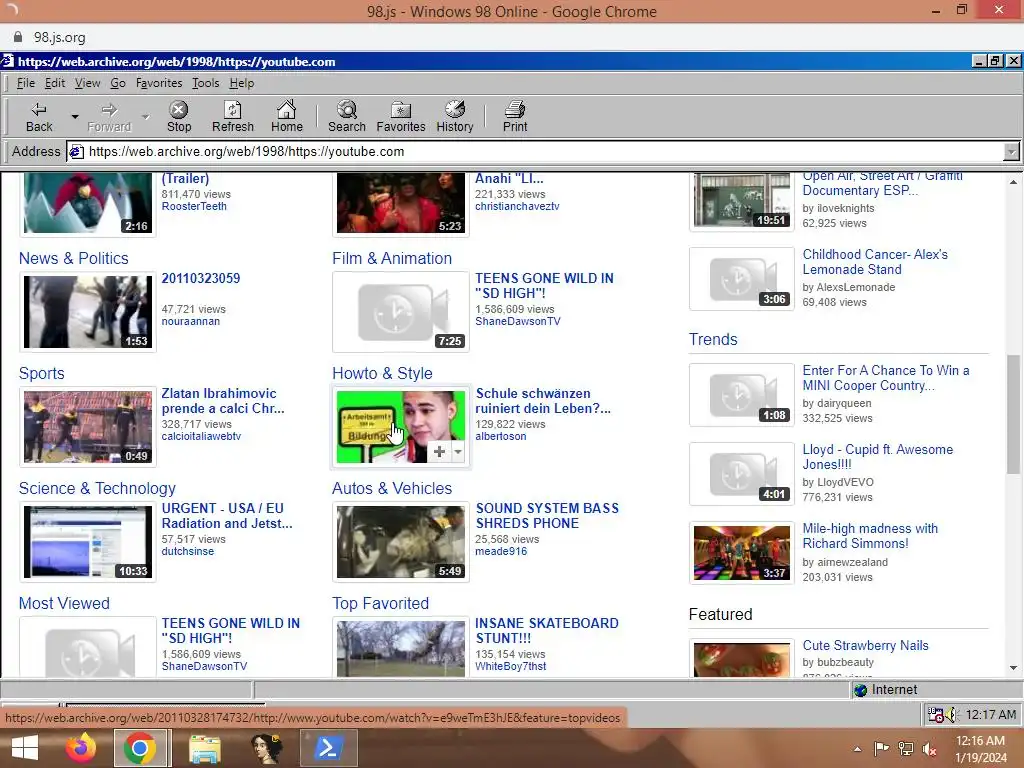Open the Tools menu
The height and width of the screenshot is (768, 1024).
coord(206,83)
